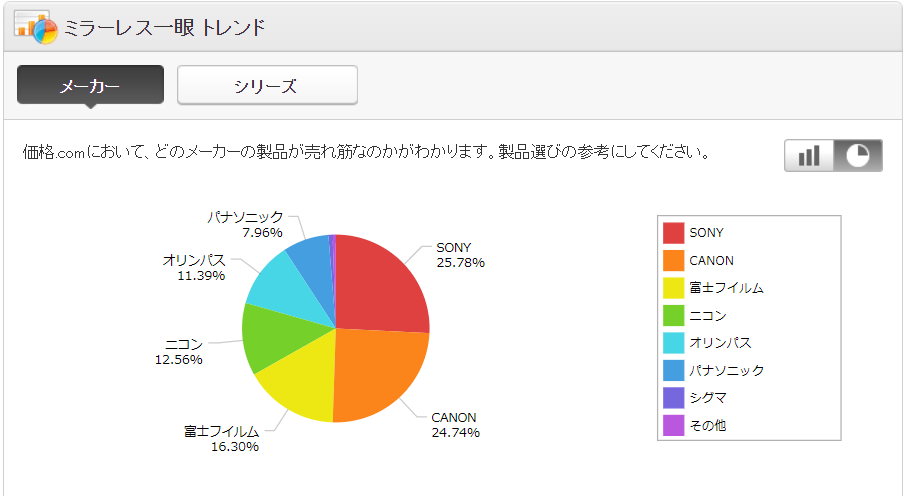904x496 pixels.
Task: Select オリンパス text in the legend
Action: coord(721,343)
